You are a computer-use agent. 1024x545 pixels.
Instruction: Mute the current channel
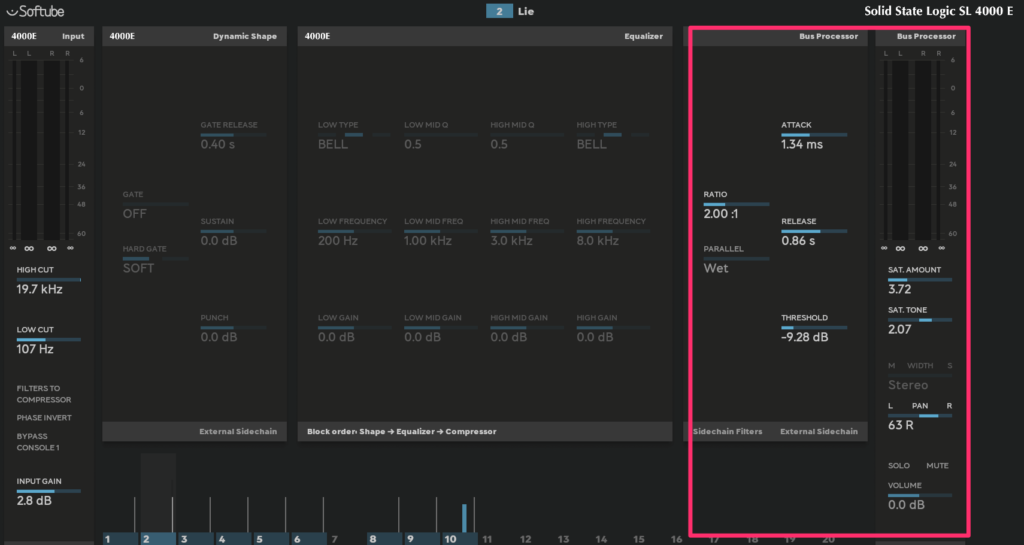click(x=936, y=466)
